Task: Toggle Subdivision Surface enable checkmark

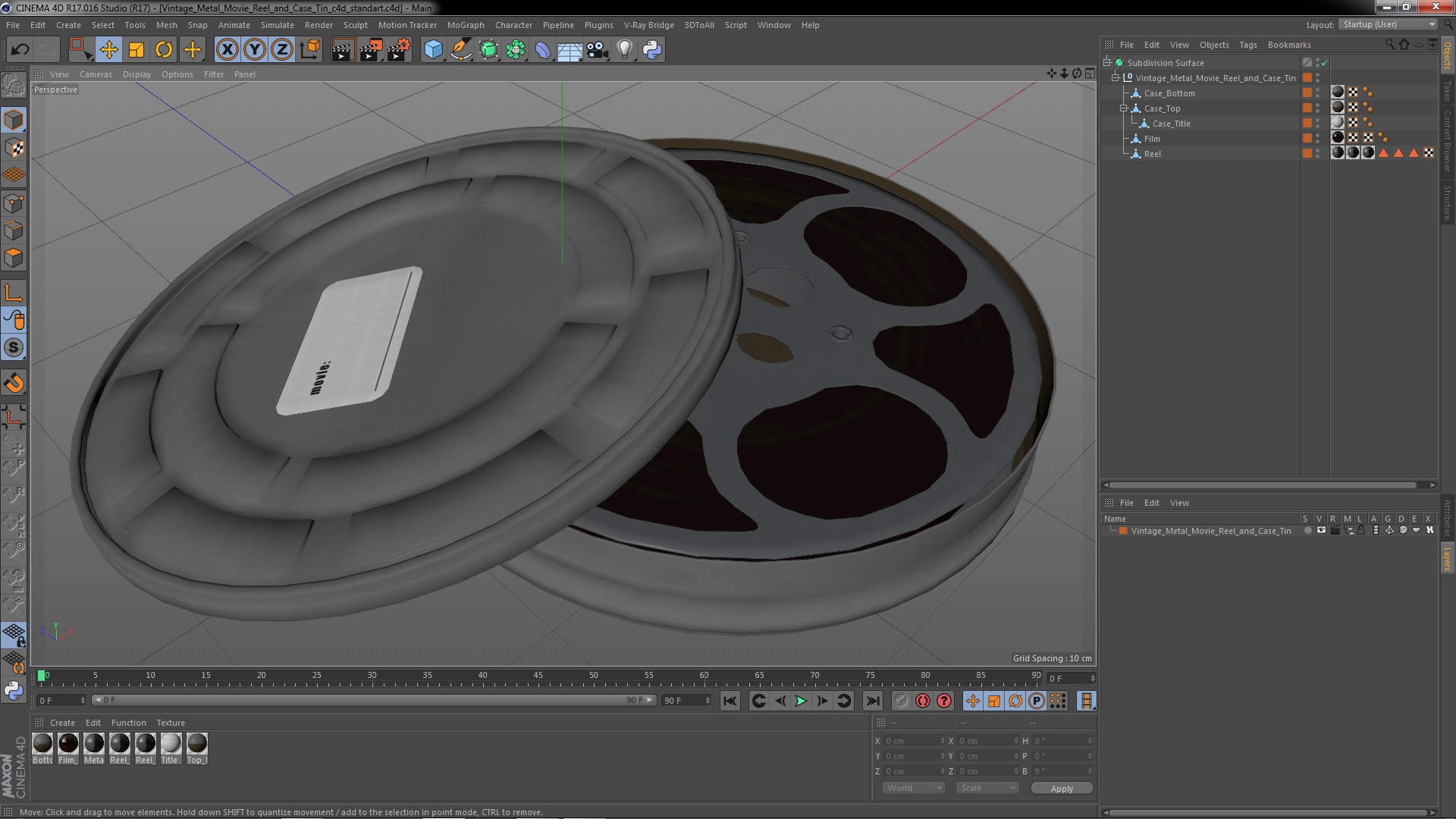Action: tap(1325, 63)
